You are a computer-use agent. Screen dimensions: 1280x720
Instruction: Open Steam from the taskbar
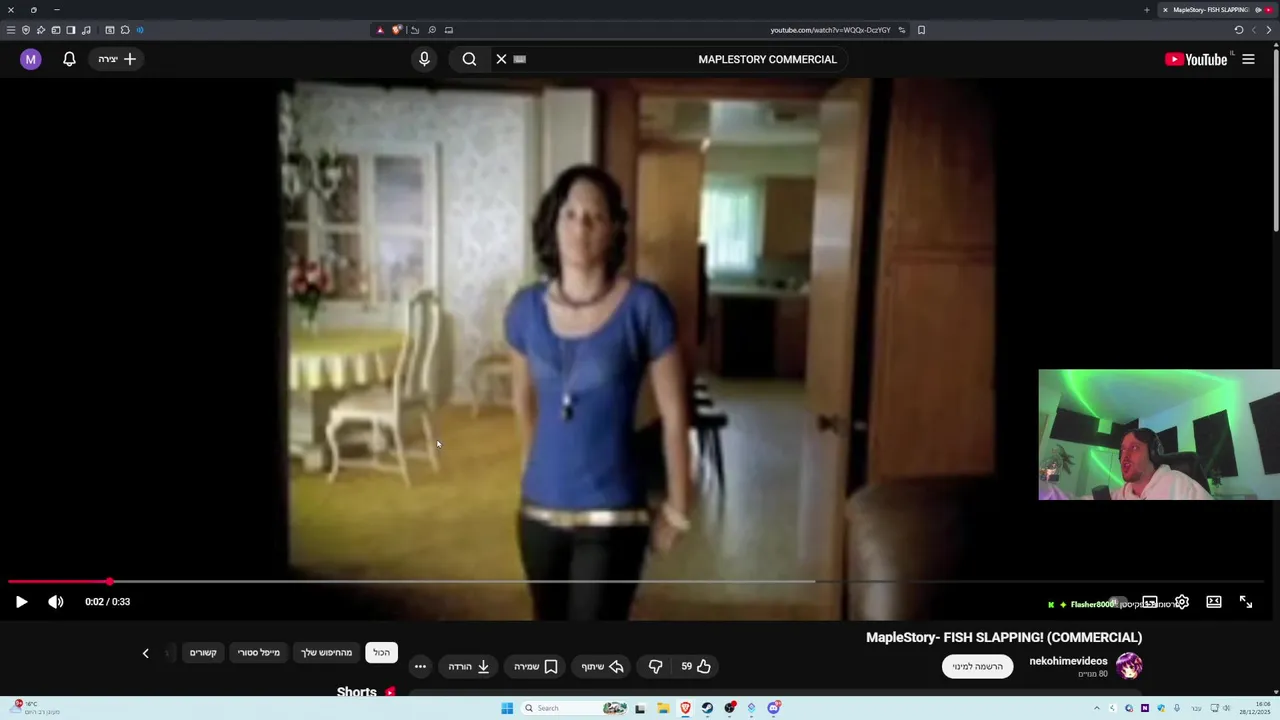(x=707, y=708)
